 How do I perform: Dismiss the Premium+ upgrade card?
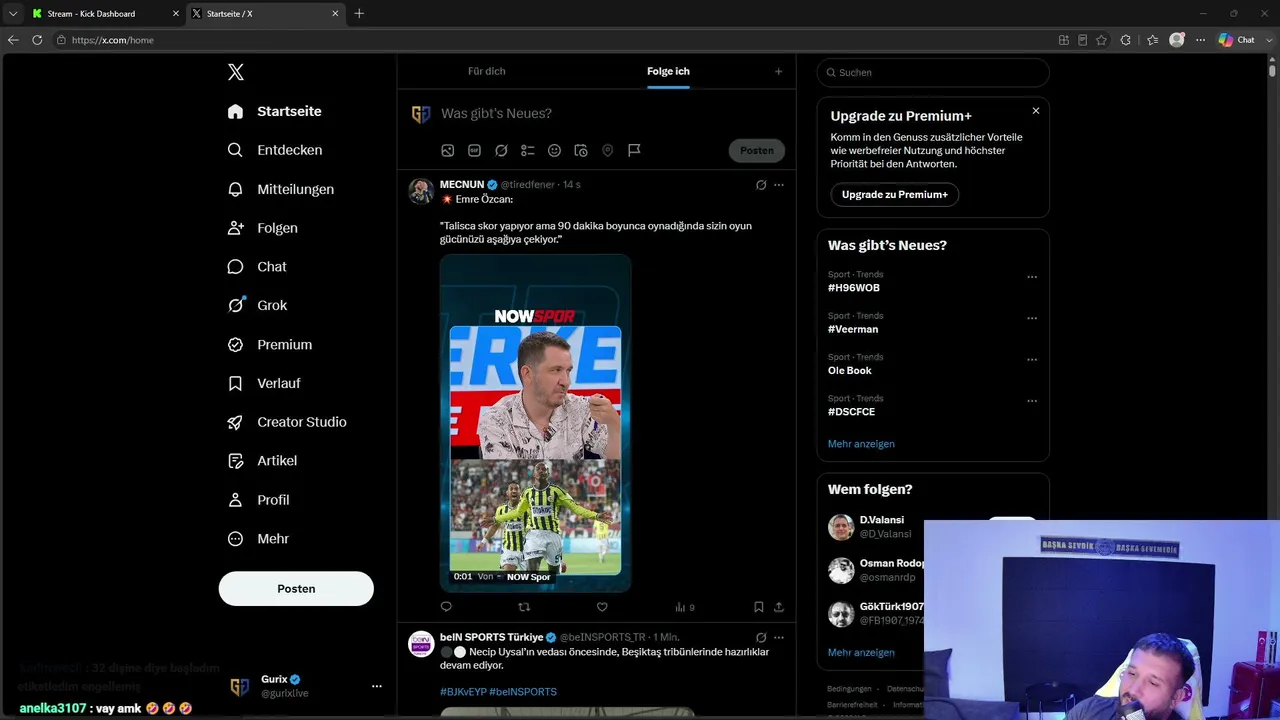click(x=1036, y=111)
